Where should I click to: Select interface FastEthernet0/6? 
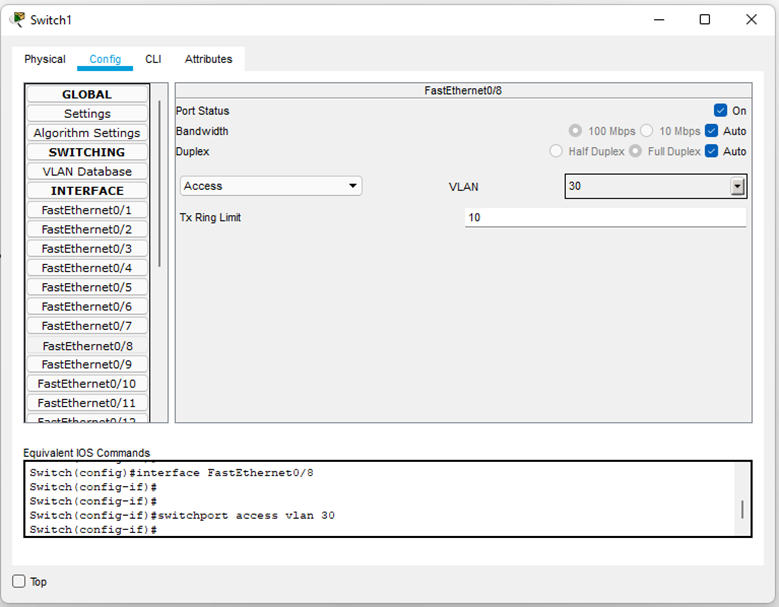coord(87,306)
